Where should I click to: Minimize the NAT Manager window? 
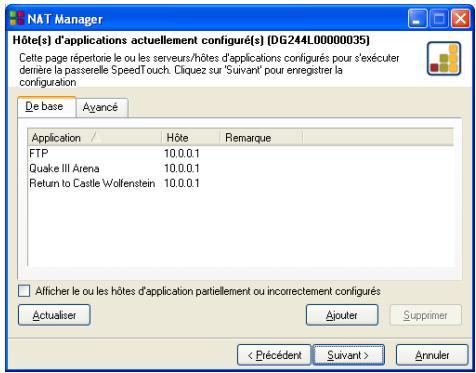[417, 19]
